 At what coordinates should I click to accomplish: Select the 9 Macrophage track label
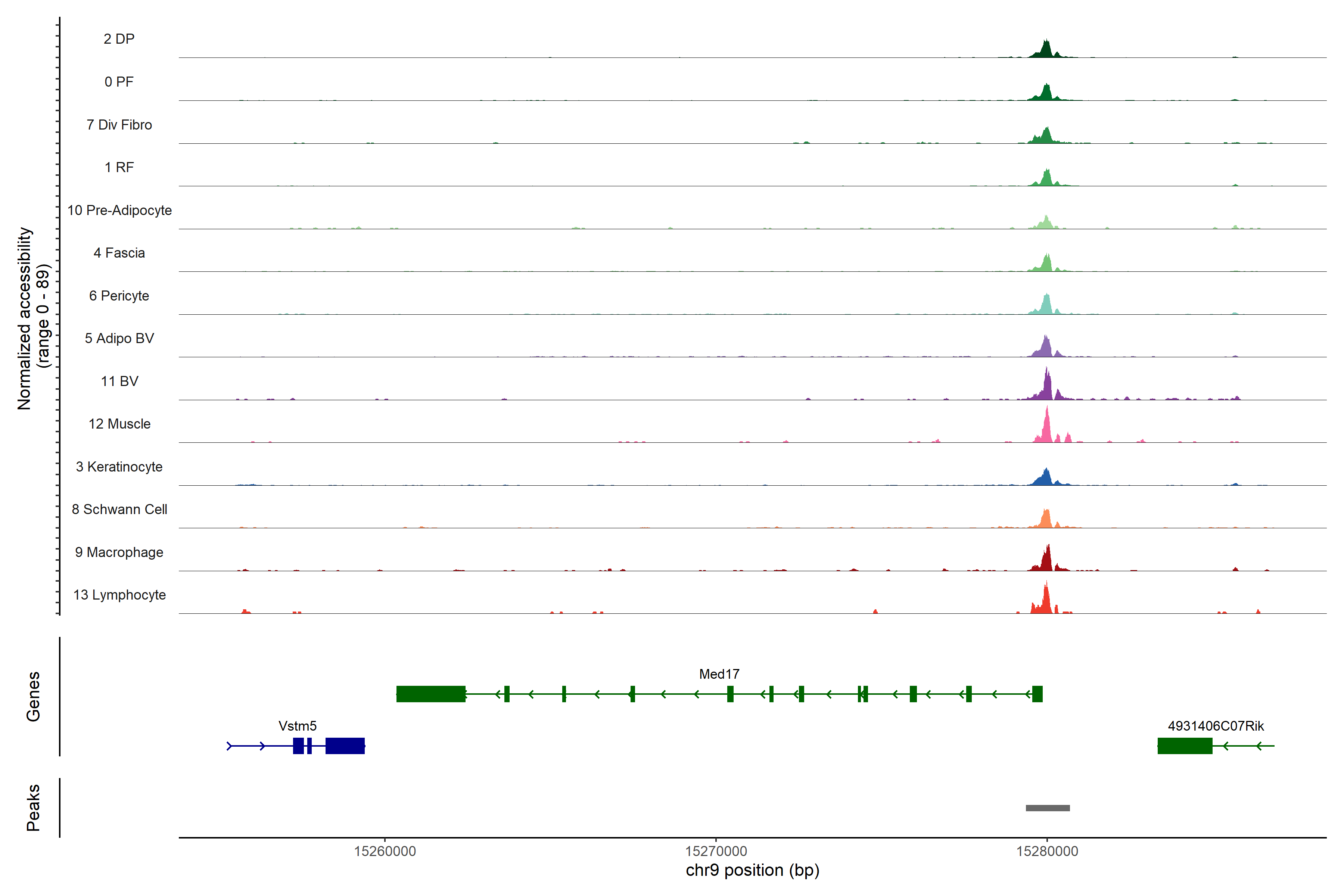point(119,553)
